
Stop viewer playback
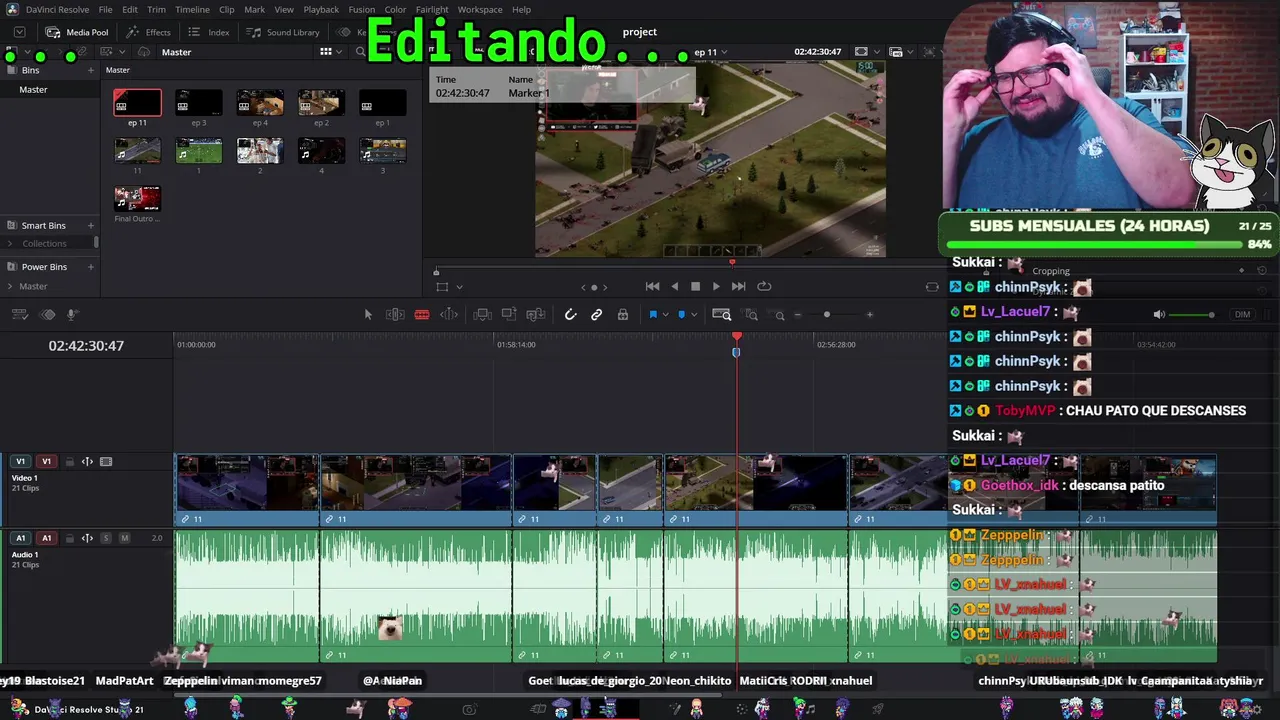point(695,286)
